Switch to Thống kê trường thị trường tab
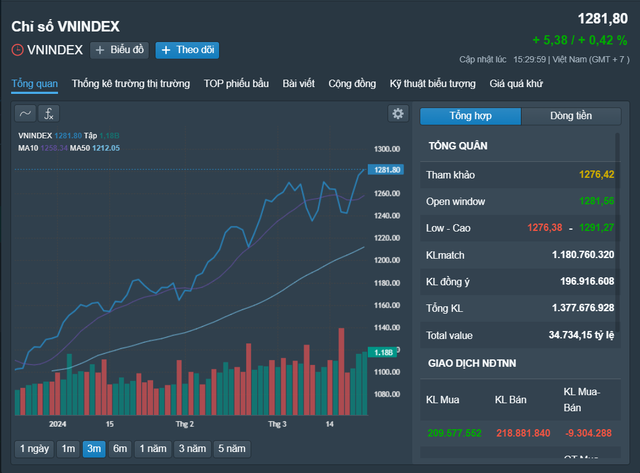 tap(130, 84)
